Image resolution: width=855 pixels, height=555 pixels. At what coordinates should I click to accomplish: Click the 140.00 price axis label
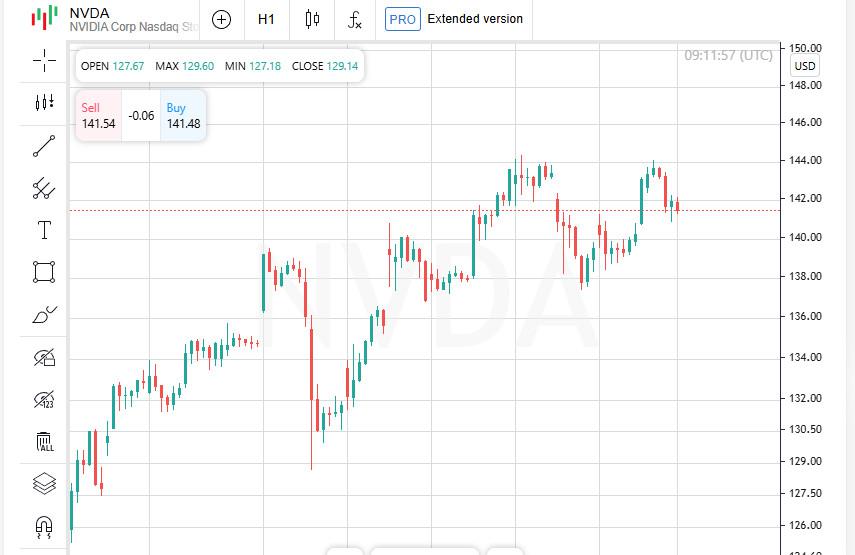pos(805,237)
